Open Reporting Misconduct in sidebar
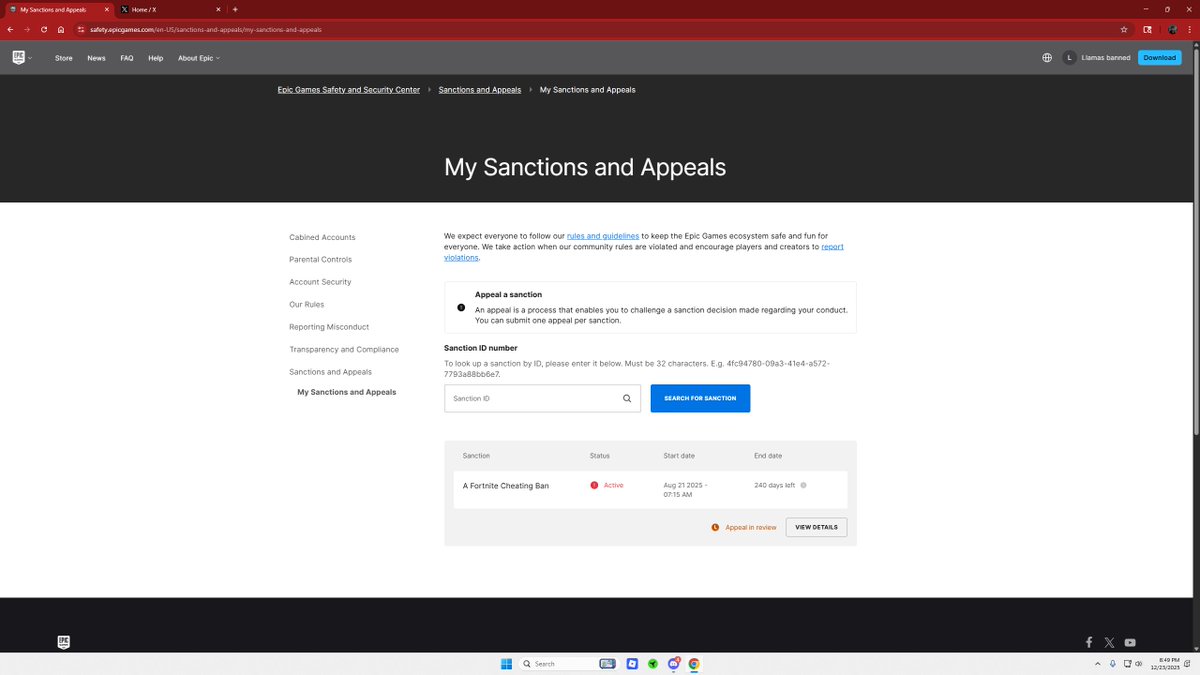The width and height of the screenshot is (1200, 675). point(329,327)
